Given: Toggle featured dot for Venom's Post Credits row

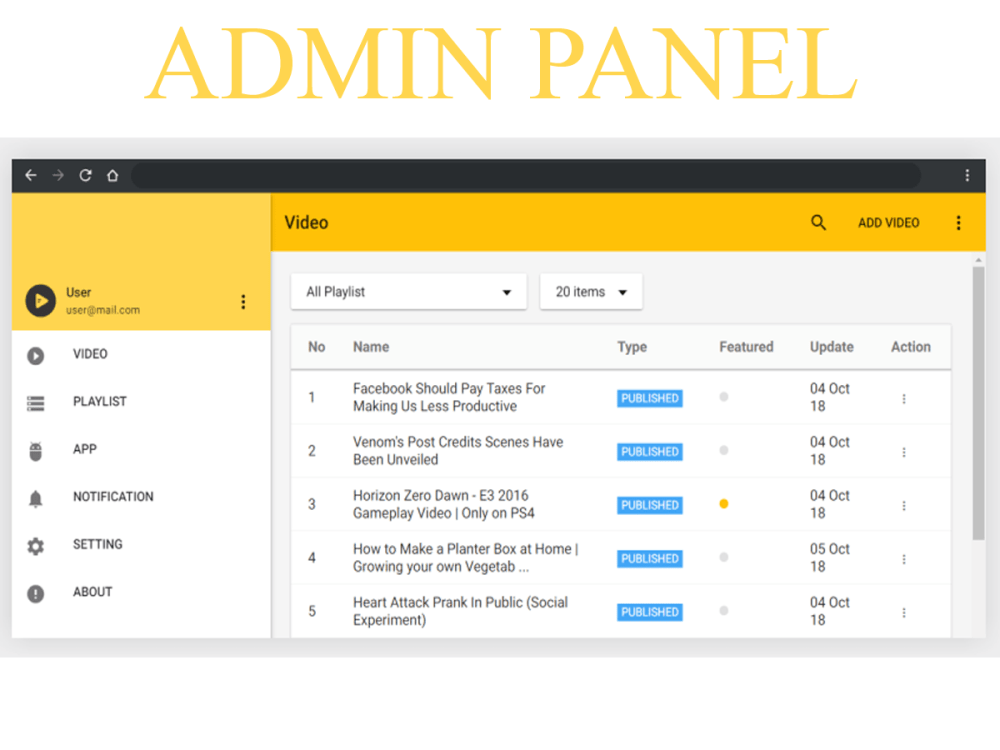Looking at the screenshot, I should [724, 450].
